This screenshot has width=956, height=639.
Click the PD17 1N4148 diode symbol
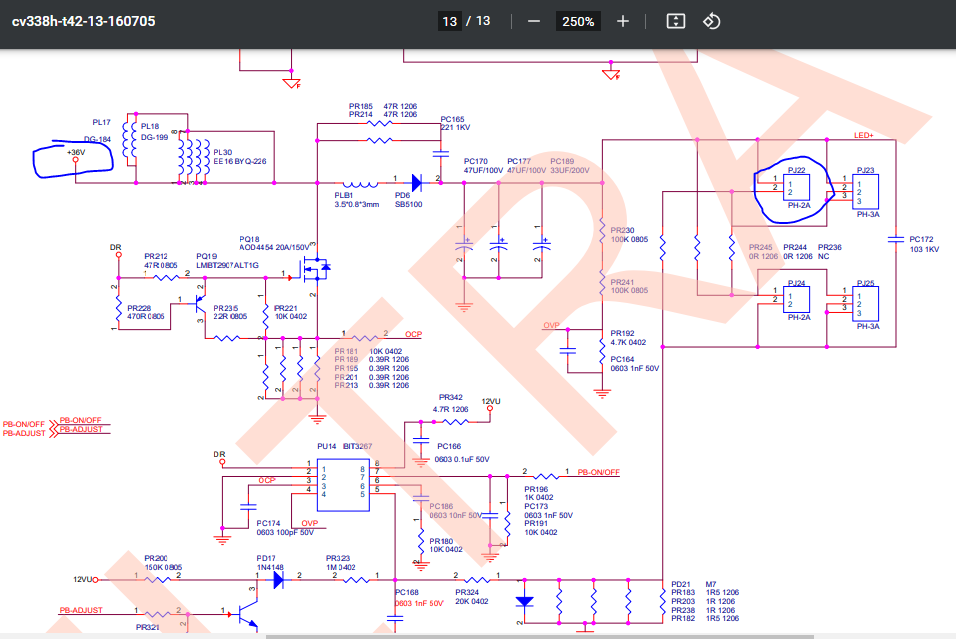pyautogui.click(x=278, y=580)
